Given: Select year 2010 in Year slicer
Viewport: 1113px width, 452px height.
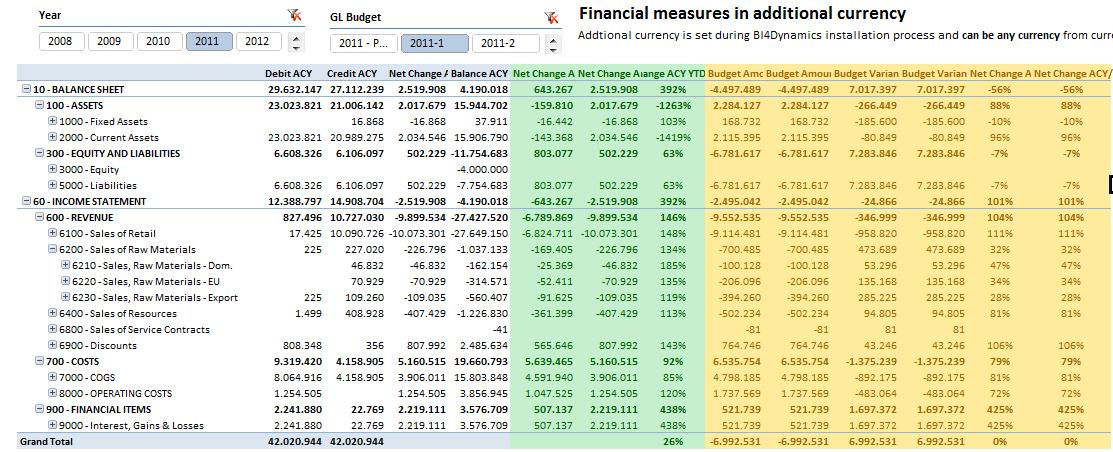Looking at the screenshot, I should (159, 41).
